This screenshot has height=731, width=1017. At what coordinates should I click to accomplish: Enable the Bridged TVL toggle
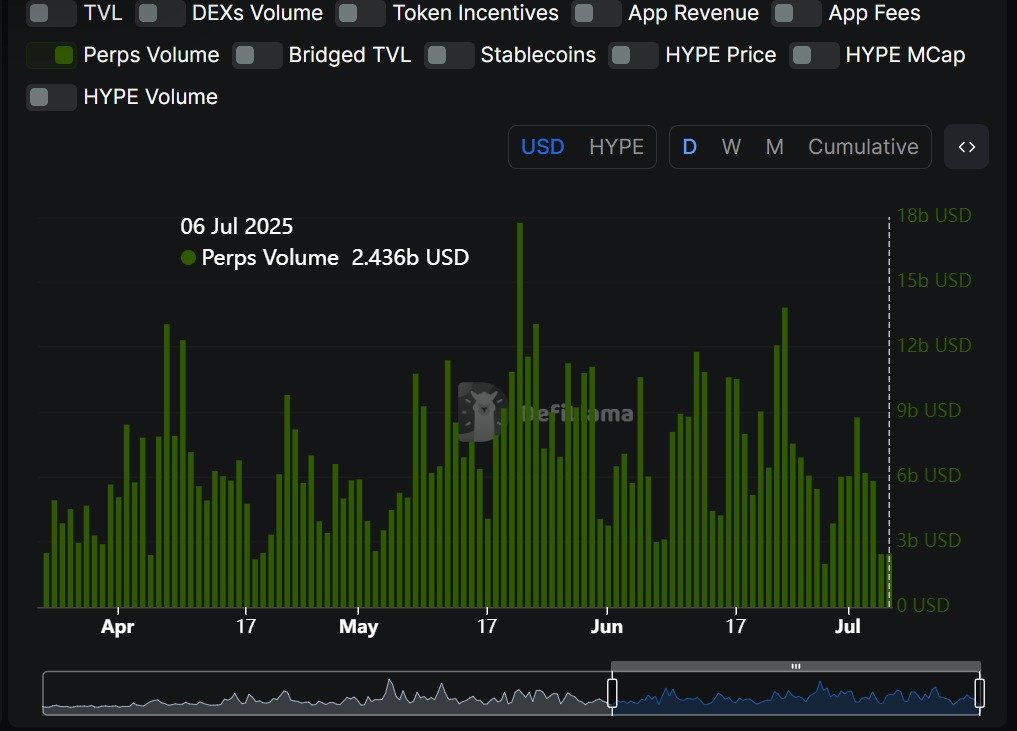coord(257,55)
